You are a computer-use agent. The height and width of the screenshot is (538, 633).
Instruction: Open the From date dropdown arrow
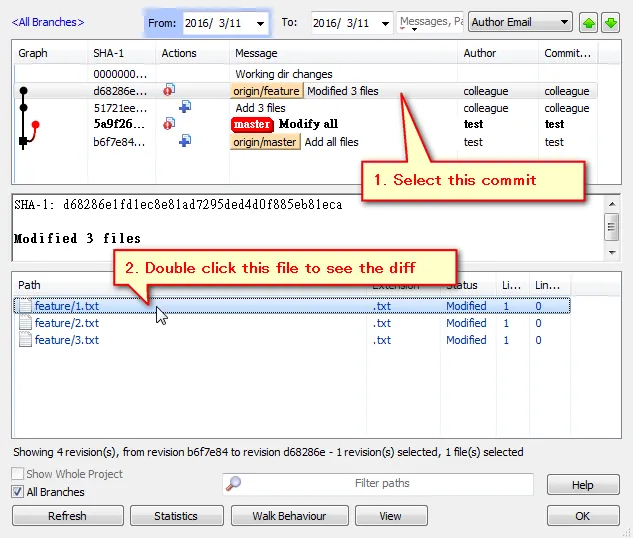[x=260, y=23]
